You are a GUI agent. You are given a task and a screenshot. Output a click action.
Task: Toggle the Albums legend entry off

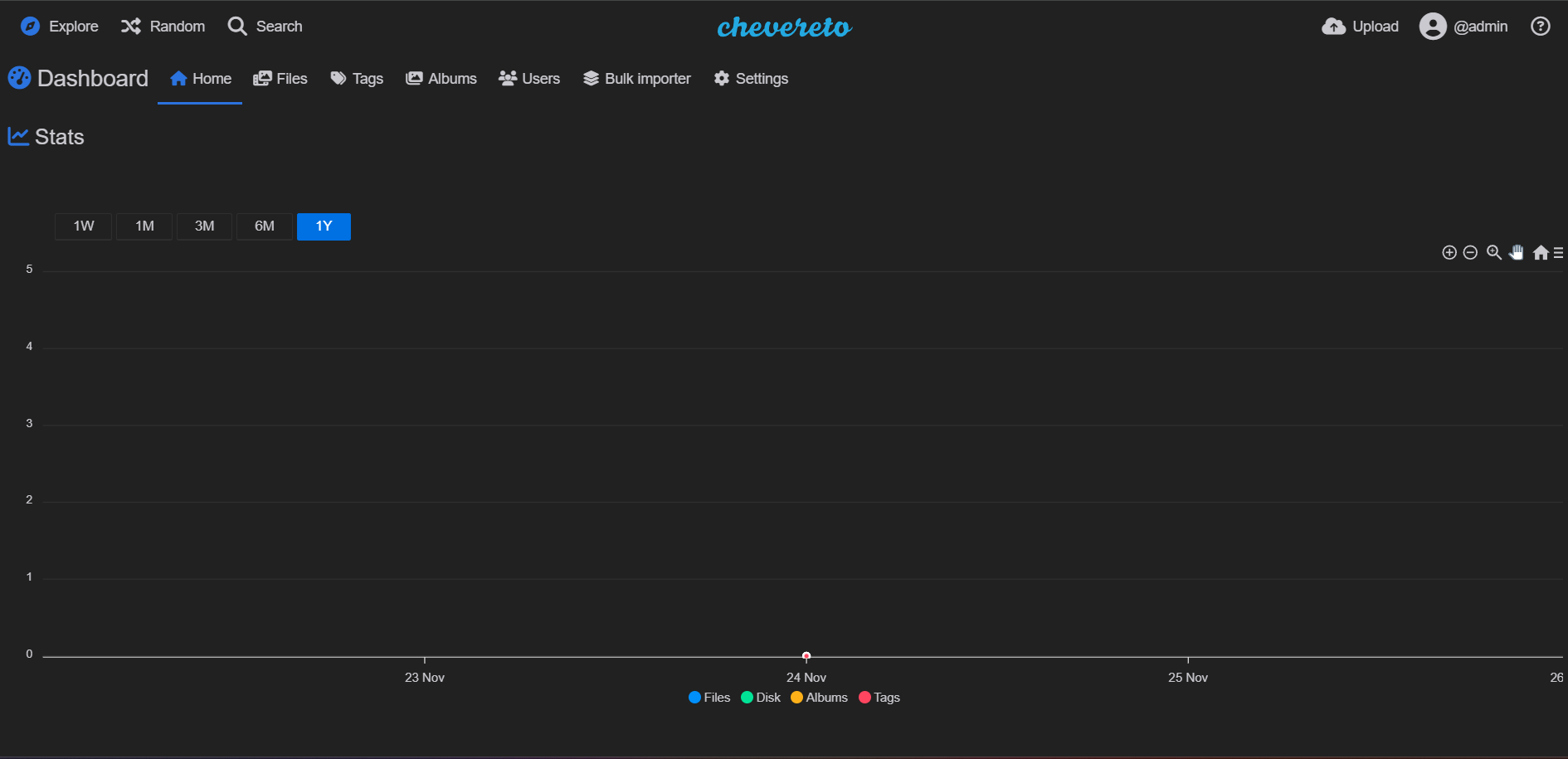point(818,698)
